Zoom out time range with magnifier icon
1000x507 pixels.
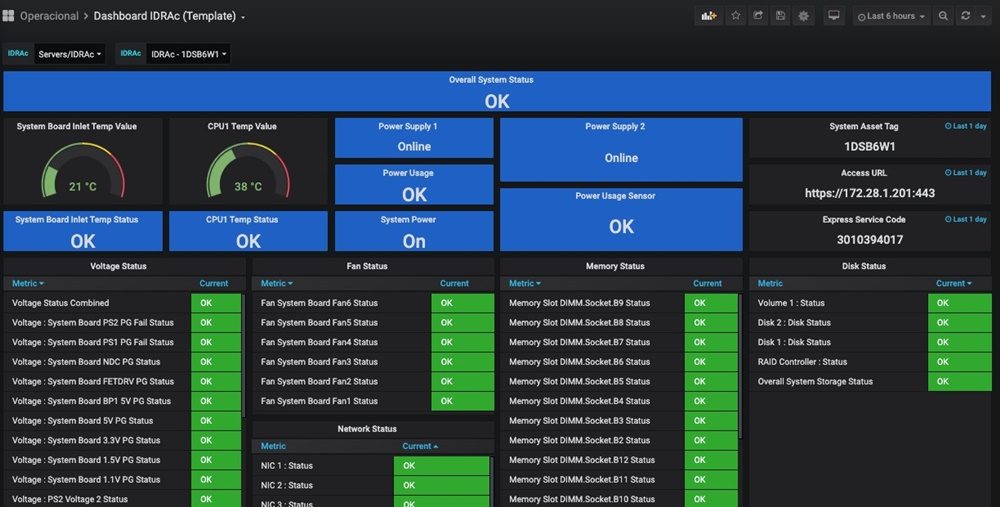(x=943, y=16)
